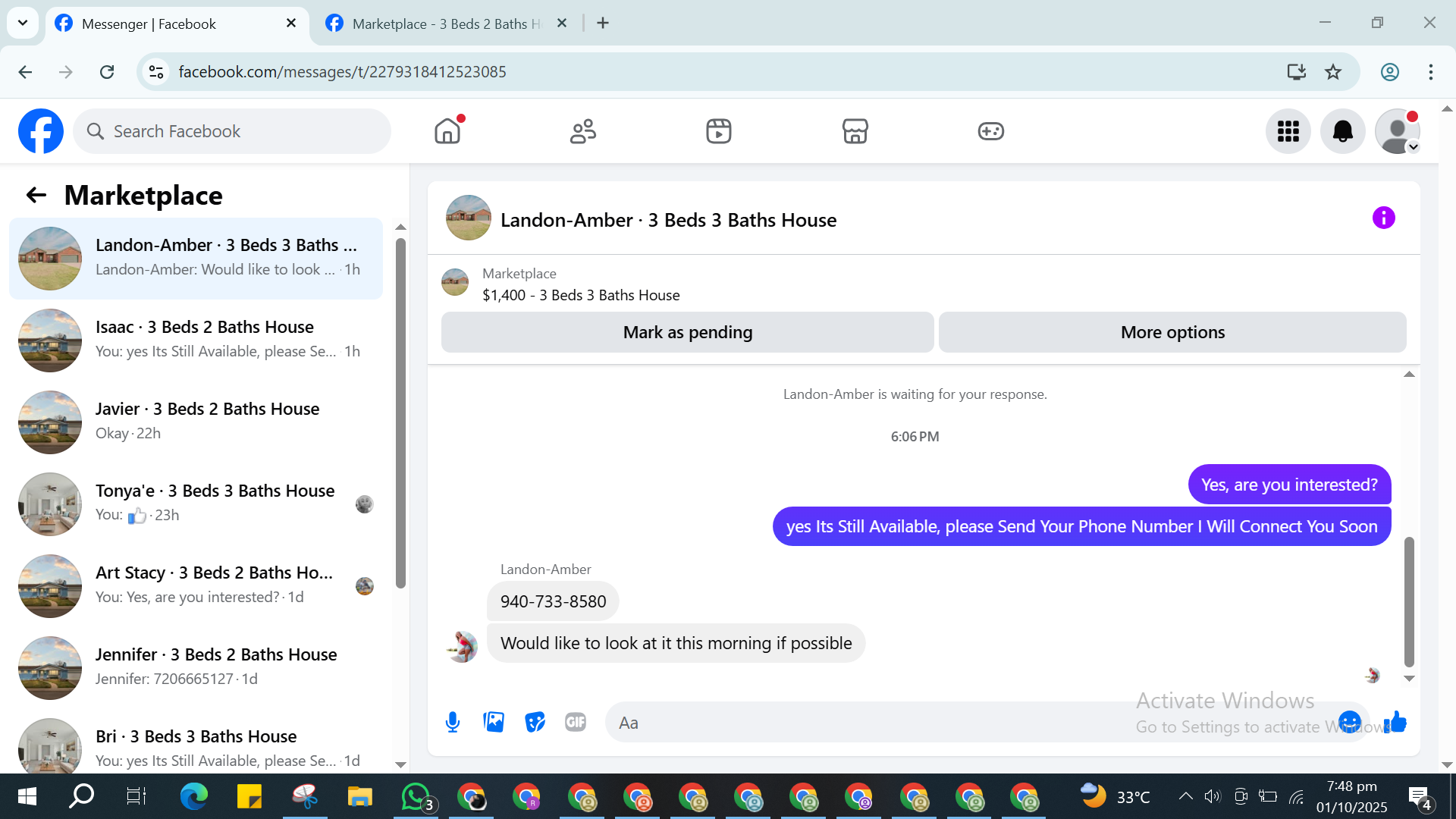
Task: Reload the page in Chrome
Action: coord(107,72)
